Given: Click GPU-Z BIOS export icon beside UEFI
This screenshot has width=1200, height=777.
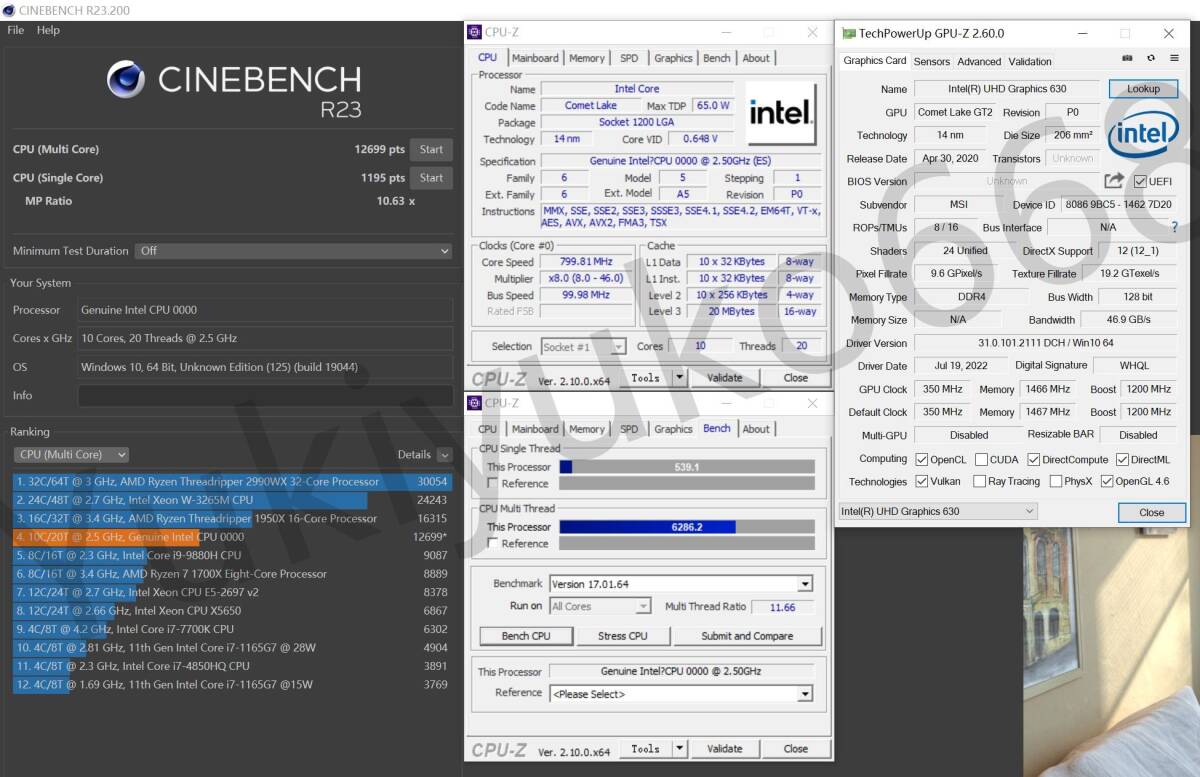Looking at the screenshot, I should point(1113,181).
